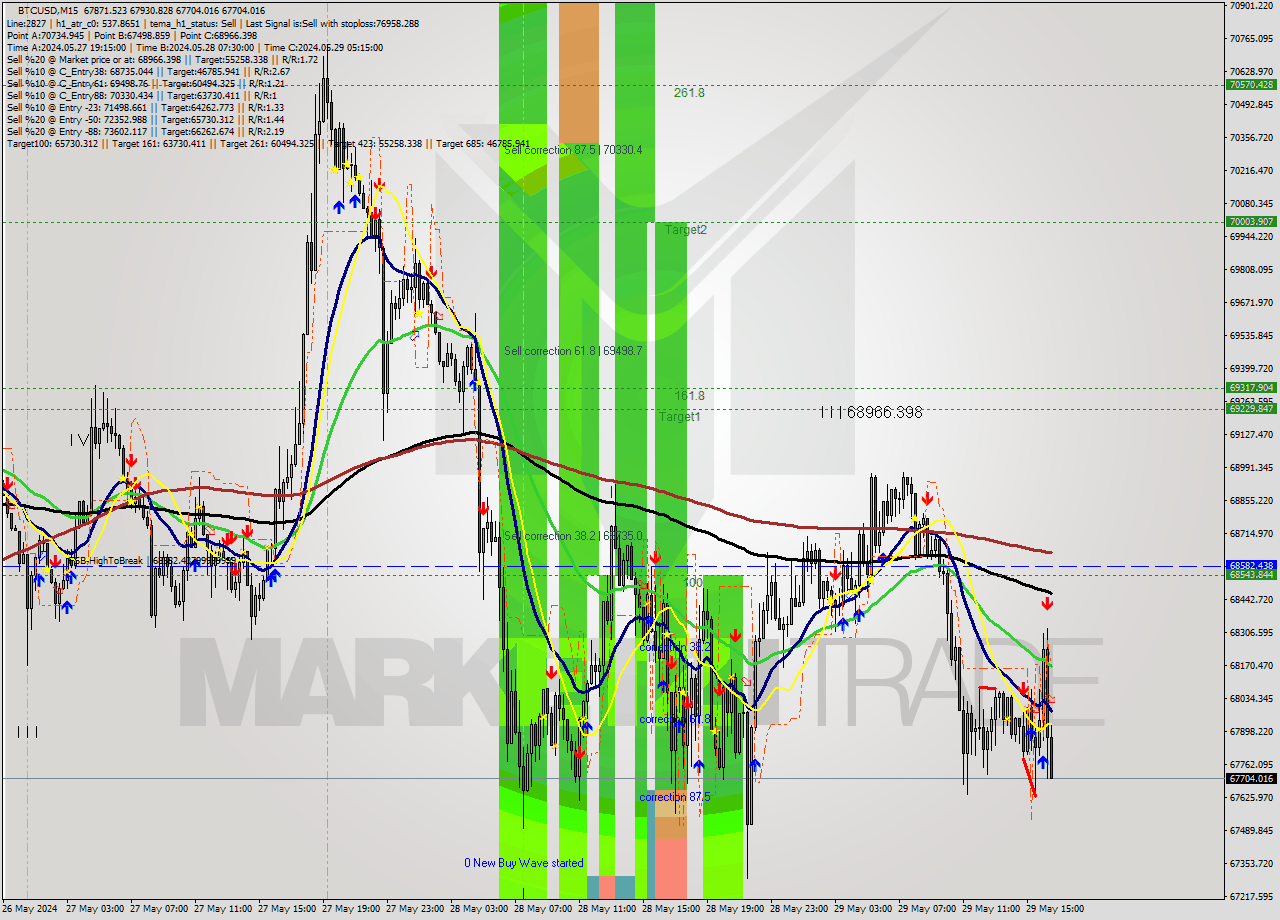Screen dimensions: 1280x920
Task: Click green price tag 70570.428
Action: 1251,85
